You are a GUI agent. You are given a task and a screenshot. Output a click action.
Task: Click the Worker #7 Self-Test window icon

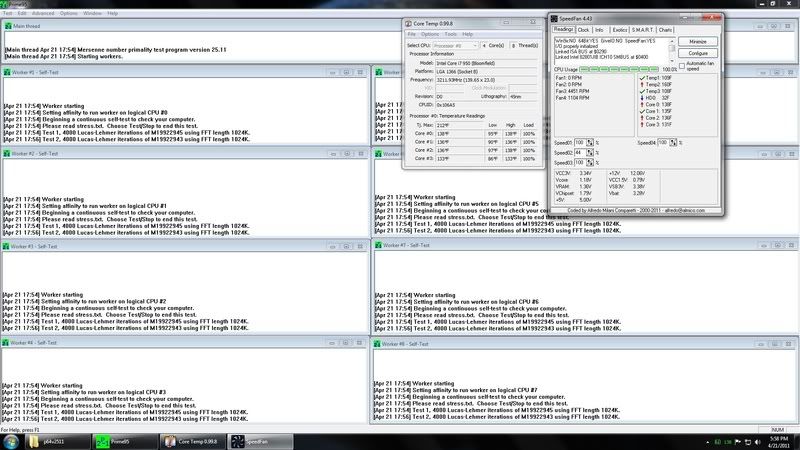[x=378, y=245]
